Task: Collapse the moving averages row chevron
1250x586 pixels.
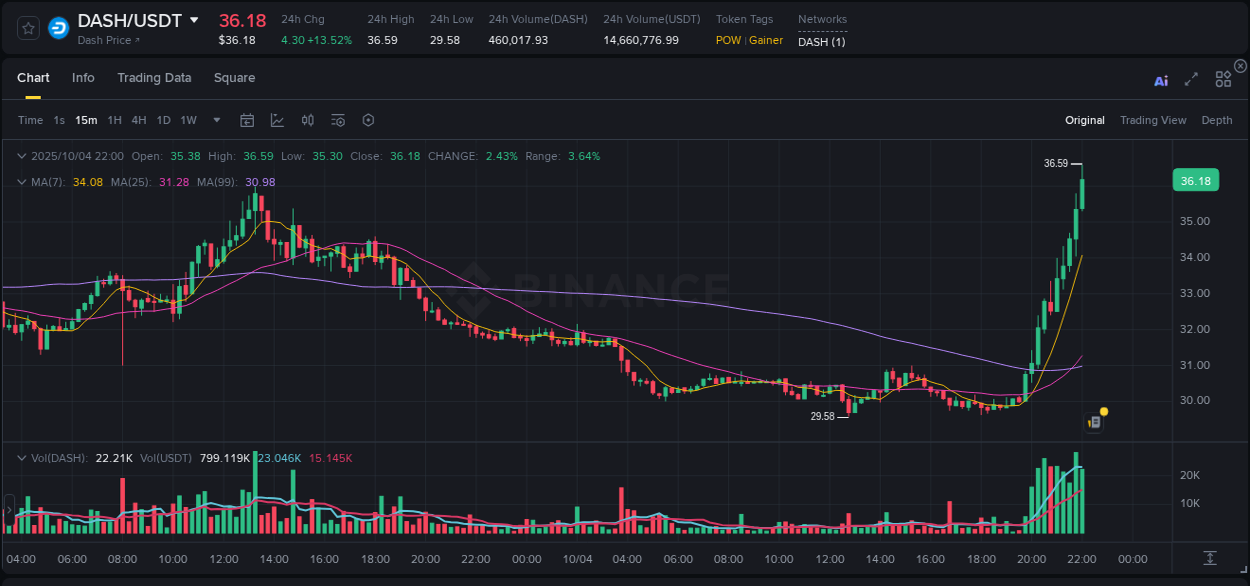Action: [22, 182]
